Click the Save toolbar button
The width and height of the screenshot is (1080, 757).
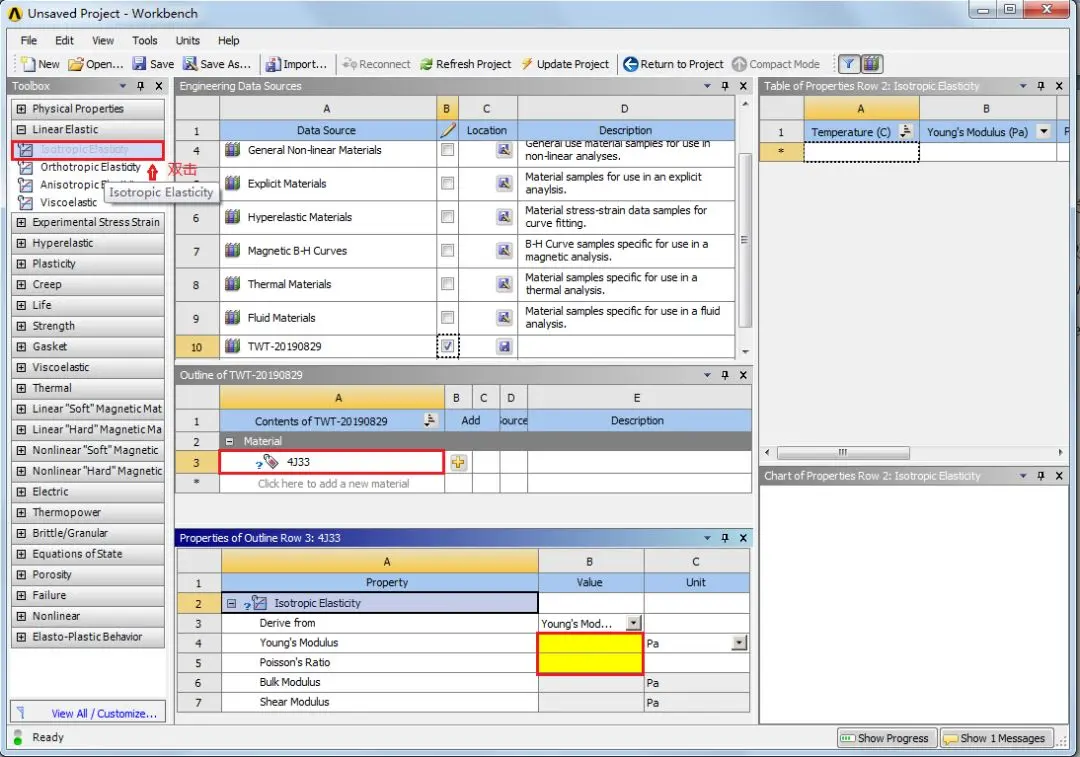(x=153, y=64)
